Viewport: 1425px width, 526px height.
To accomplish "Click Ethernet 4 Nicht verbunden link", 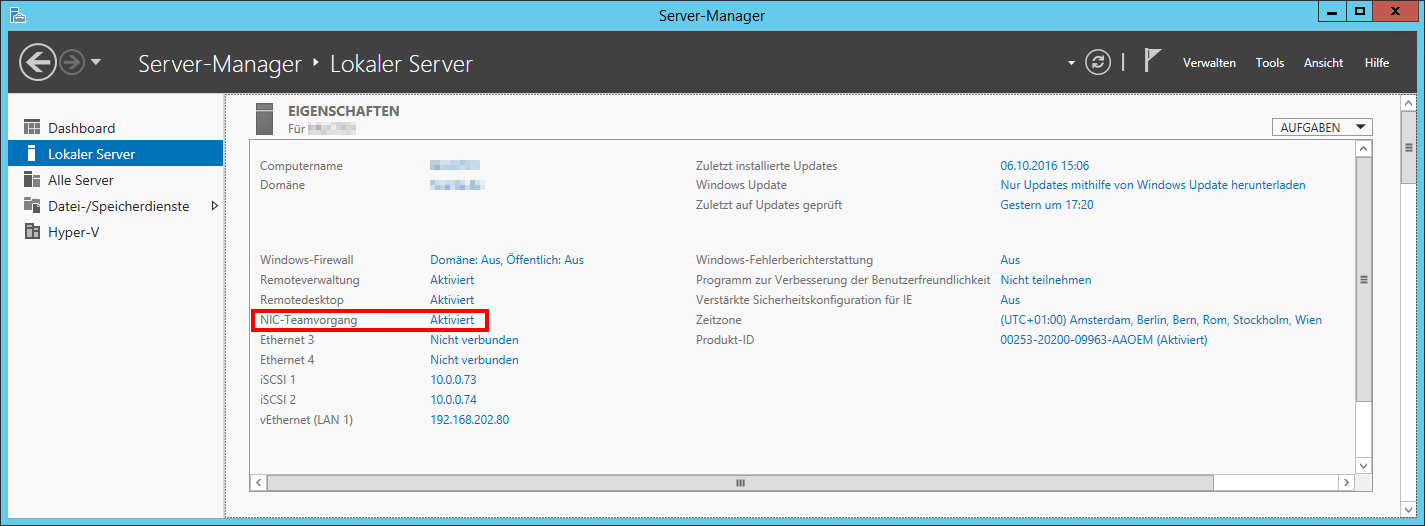I will (x=474, y=360).
